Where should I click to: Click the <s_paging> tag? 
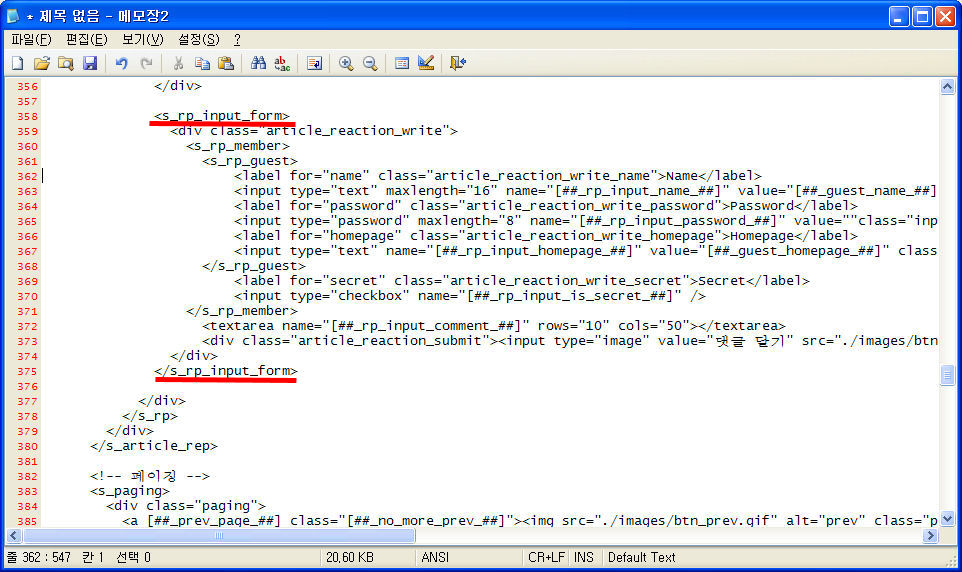pyautogui.click(x=129, y=490)
